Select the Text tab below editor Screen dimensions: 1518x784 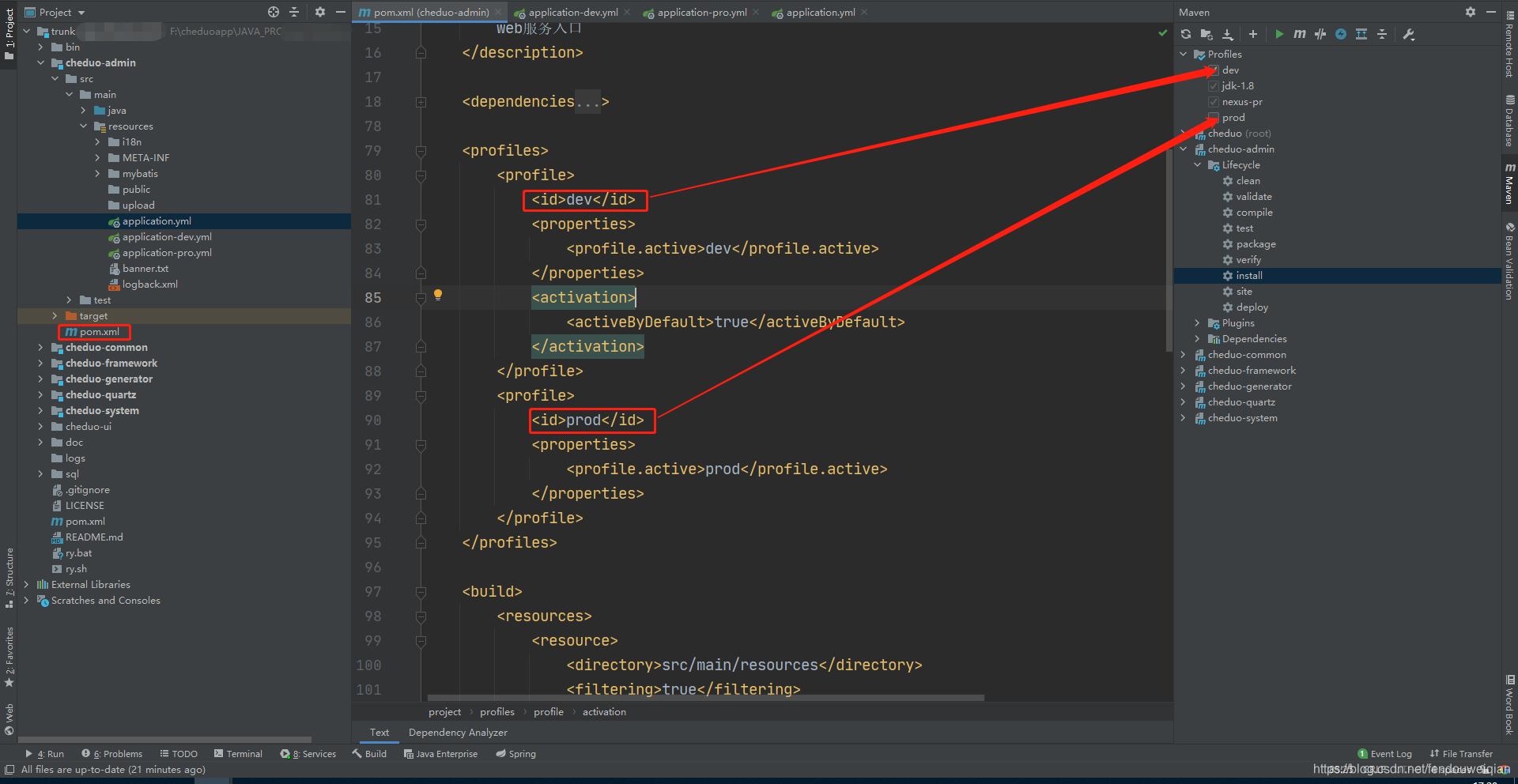[x=379, y=733]
